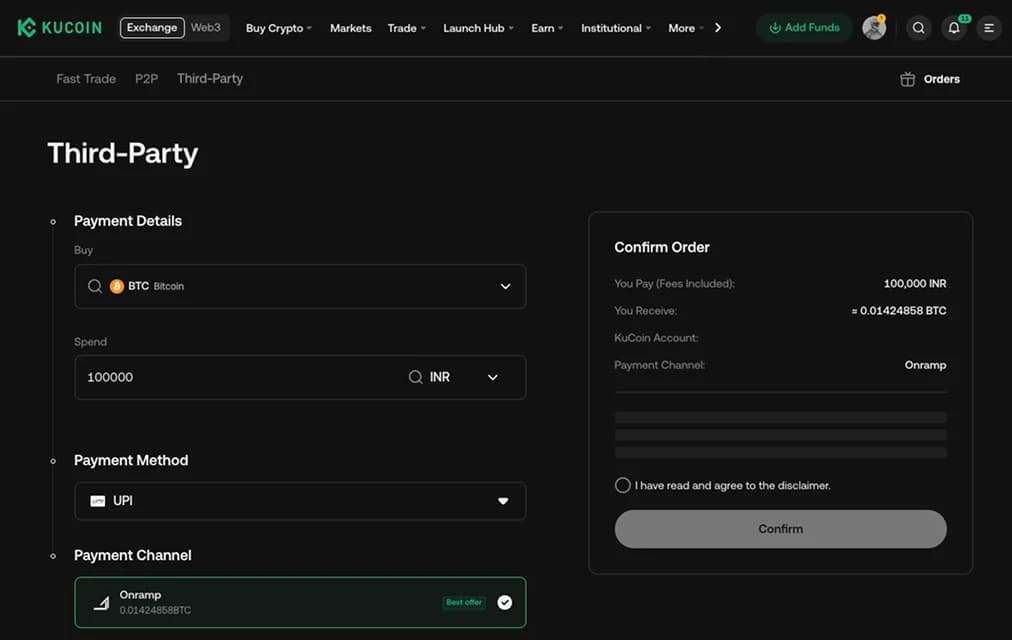Image resolution: width=1012 pixels, height=640 pixels.
Task: Open the search icon in the top bar
Action: tap(918, 28)
